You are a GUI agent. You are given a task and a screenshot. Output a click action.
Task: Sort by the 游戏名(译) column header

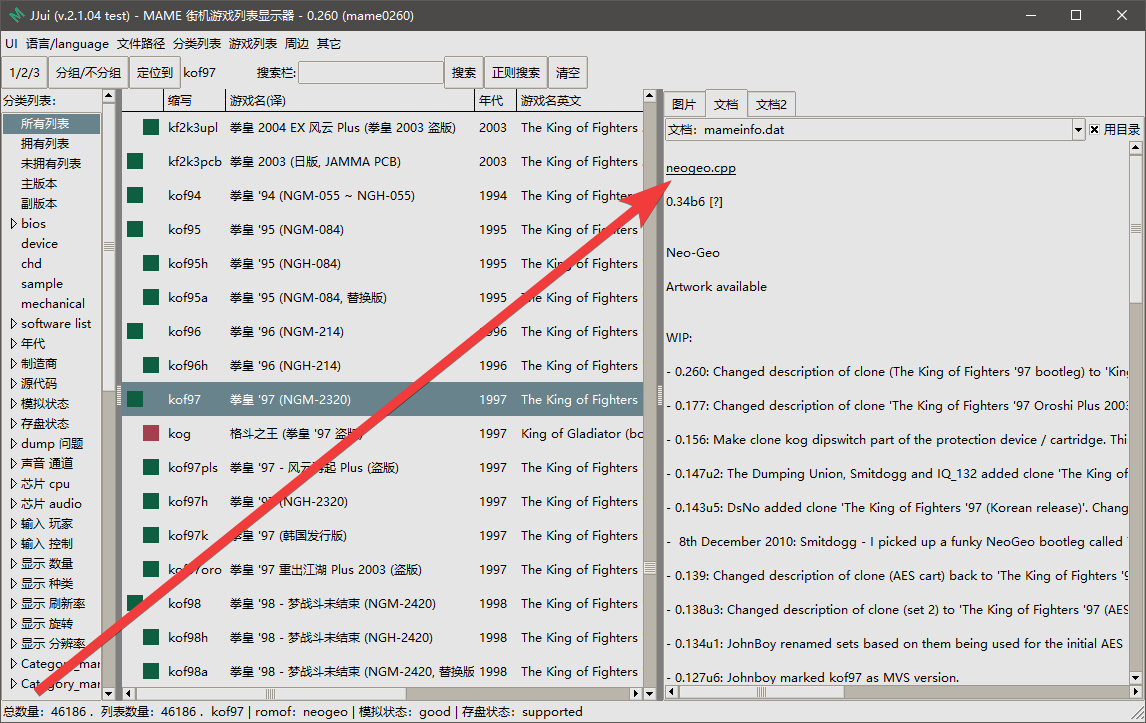coord(350,100)
